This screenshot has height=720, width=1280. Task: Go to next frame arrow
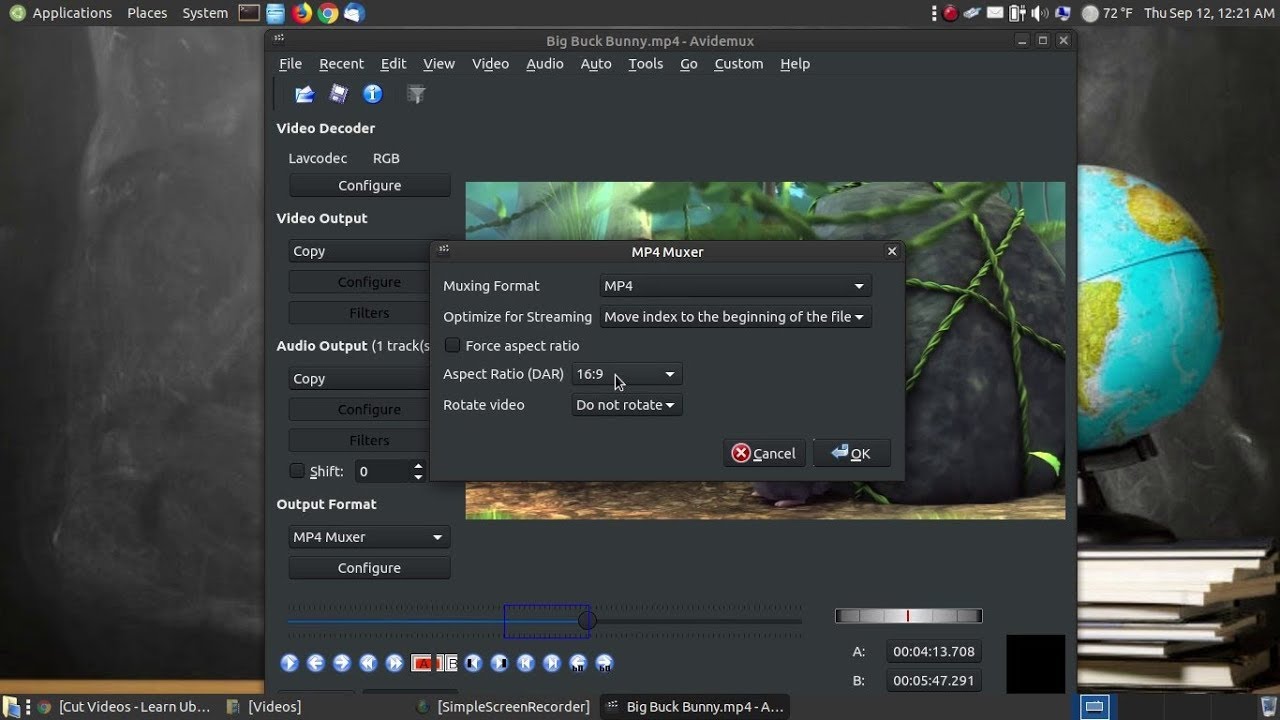click(x=342, y=663)
